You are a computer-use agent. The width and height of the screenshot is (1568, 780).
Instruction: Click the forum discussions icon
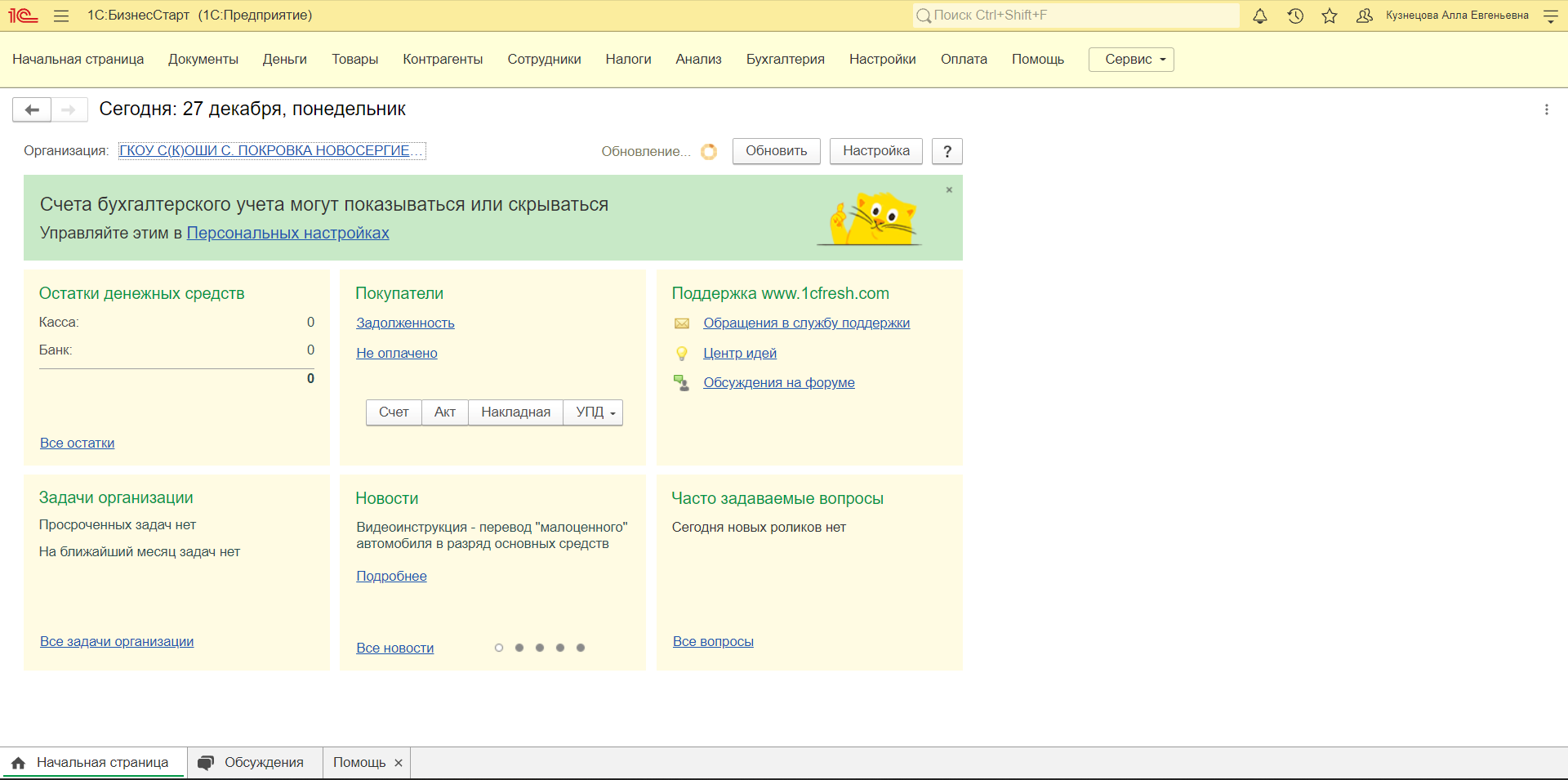click(x=682, y=383)
